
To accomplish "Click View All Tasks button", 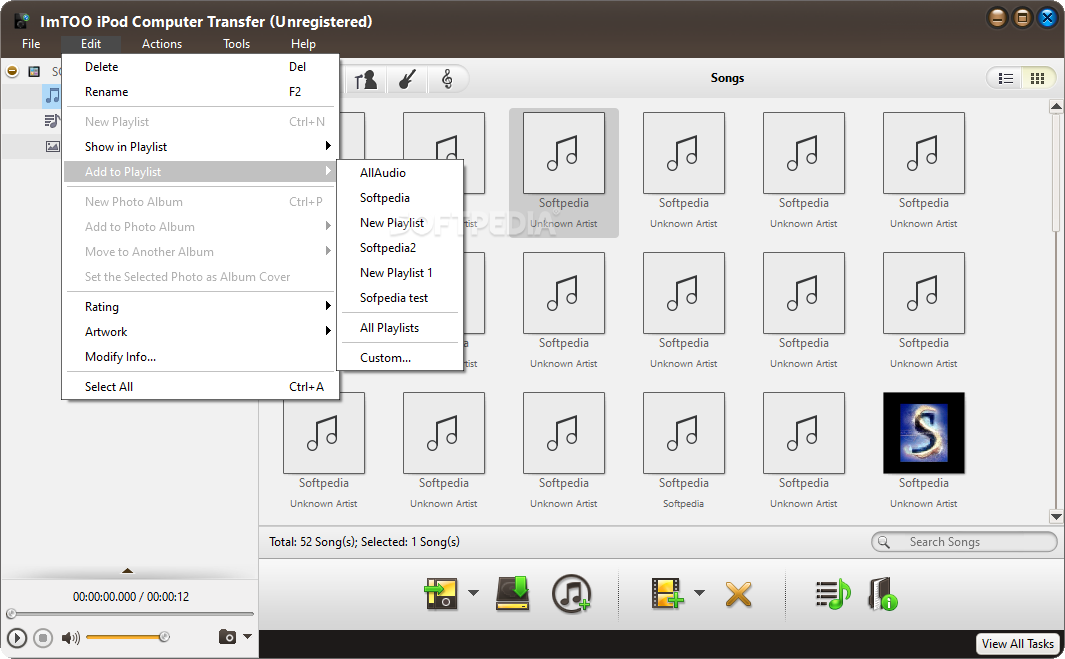I will click(1017, 643).
